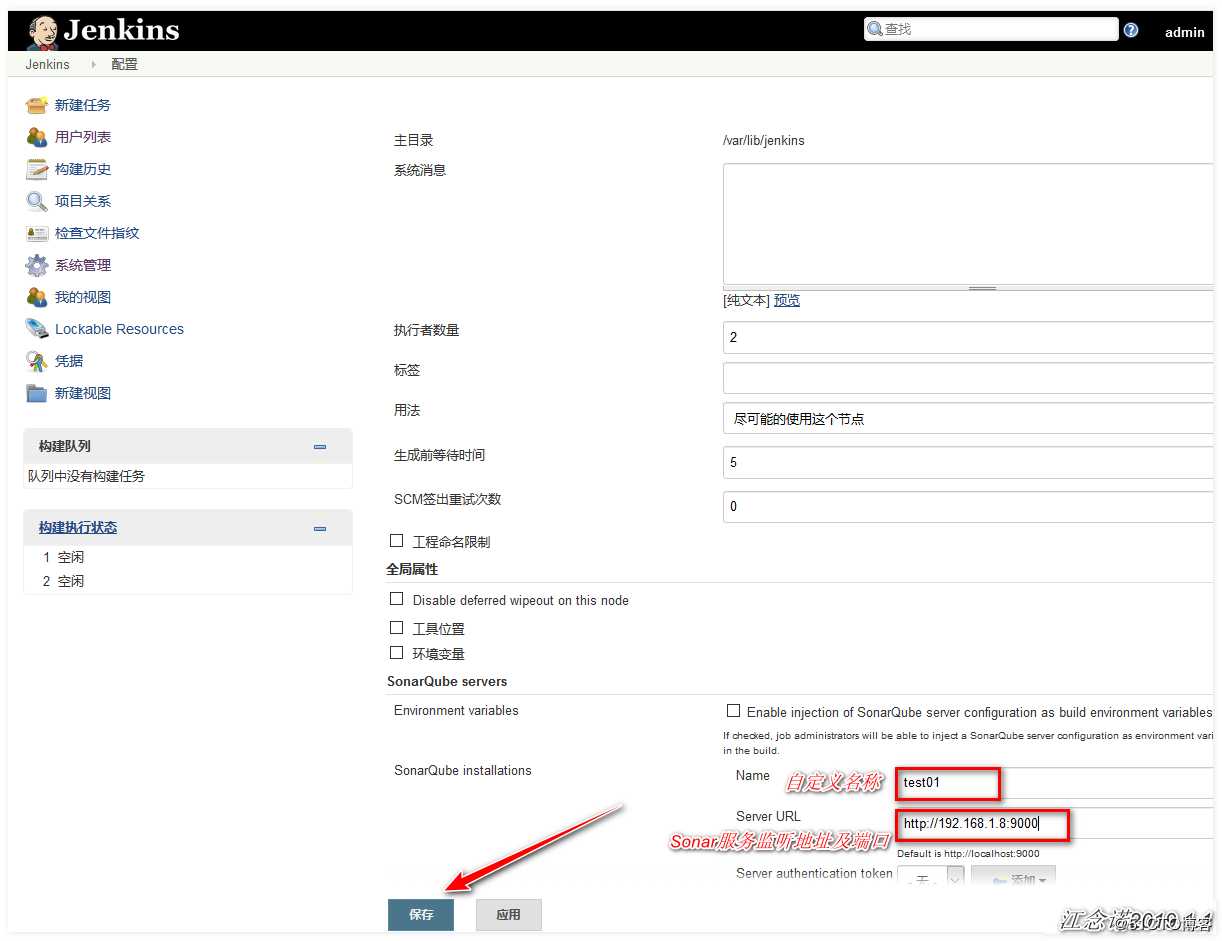Click the 队列中没有构建任务 queue message
This screenshot has width=1222, height=941.
click(x=86, y=476)
